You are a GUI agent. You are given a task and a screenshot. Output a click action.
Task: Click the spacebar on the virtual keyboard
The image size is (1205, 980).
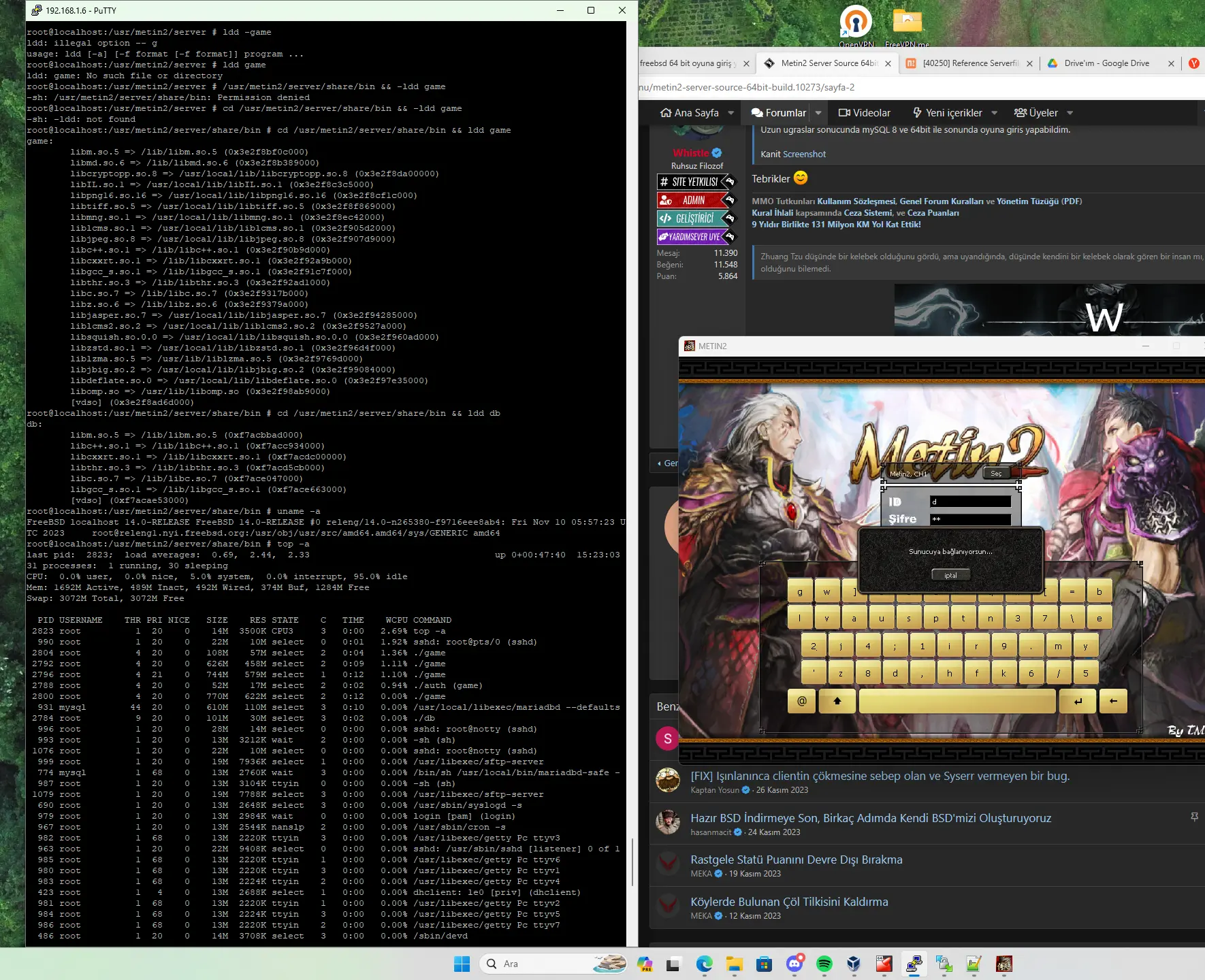click(x=957, y=701)
